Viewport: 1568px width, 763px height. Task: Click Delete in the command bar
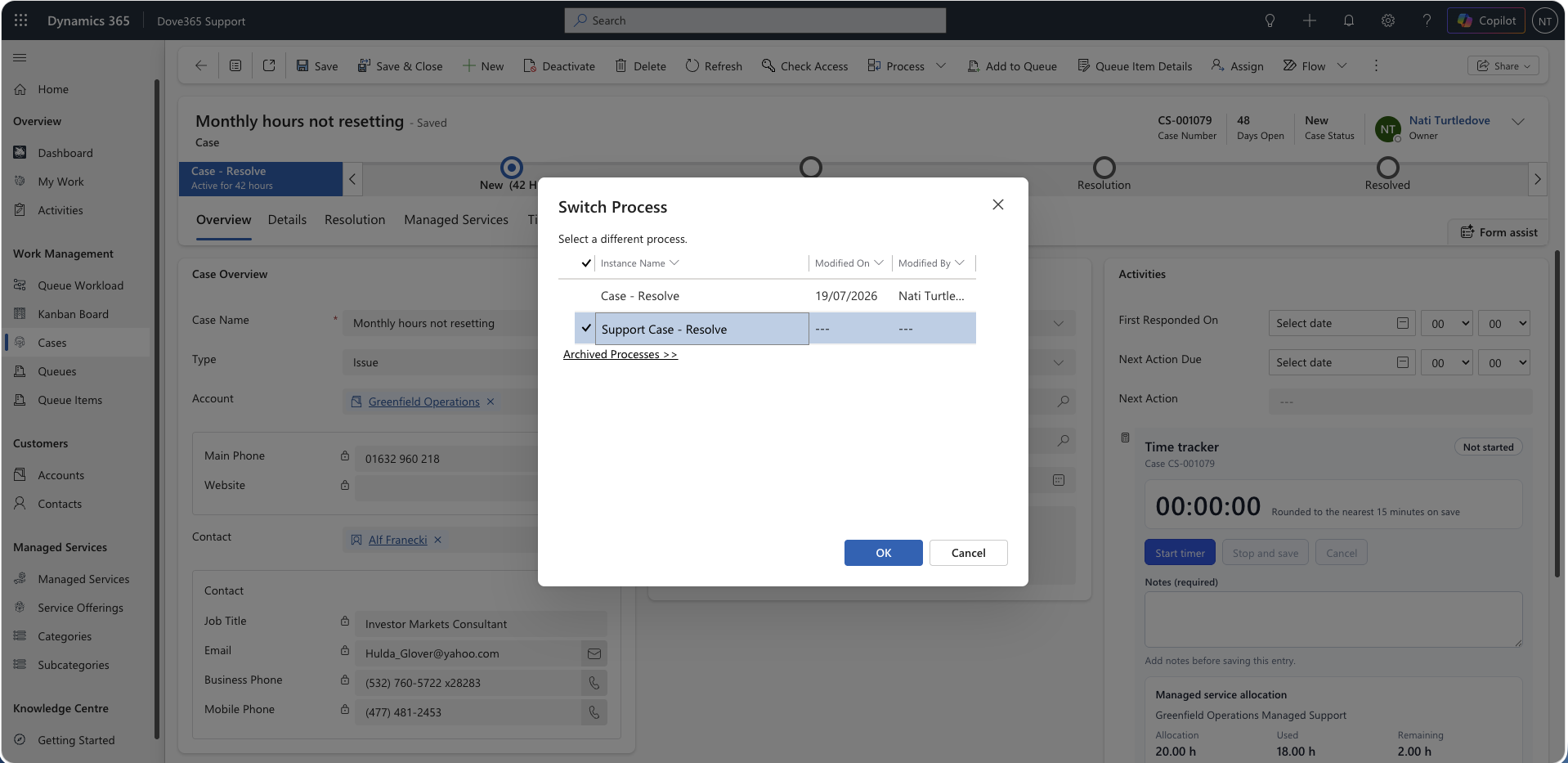tap(641, 66)
